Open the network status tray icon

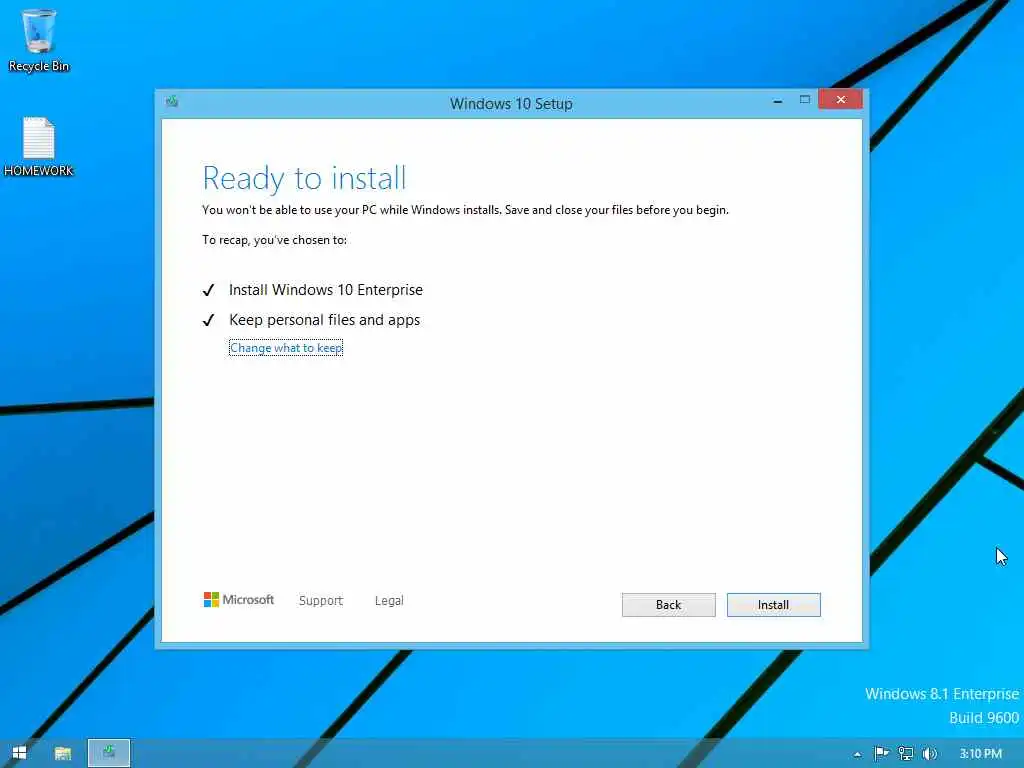click(x=905, y=754)
